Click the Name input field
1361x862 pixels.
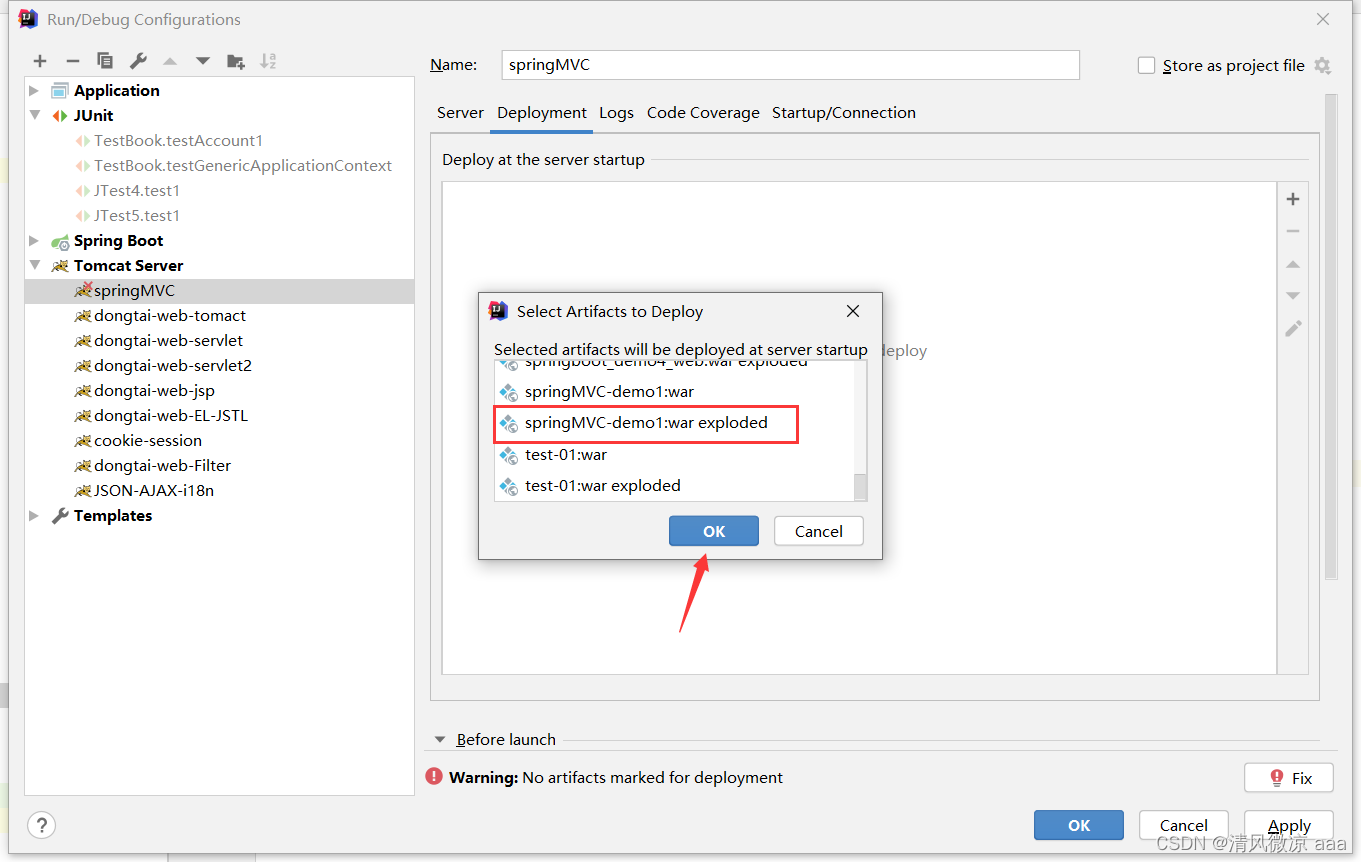(x=790, y=65)
